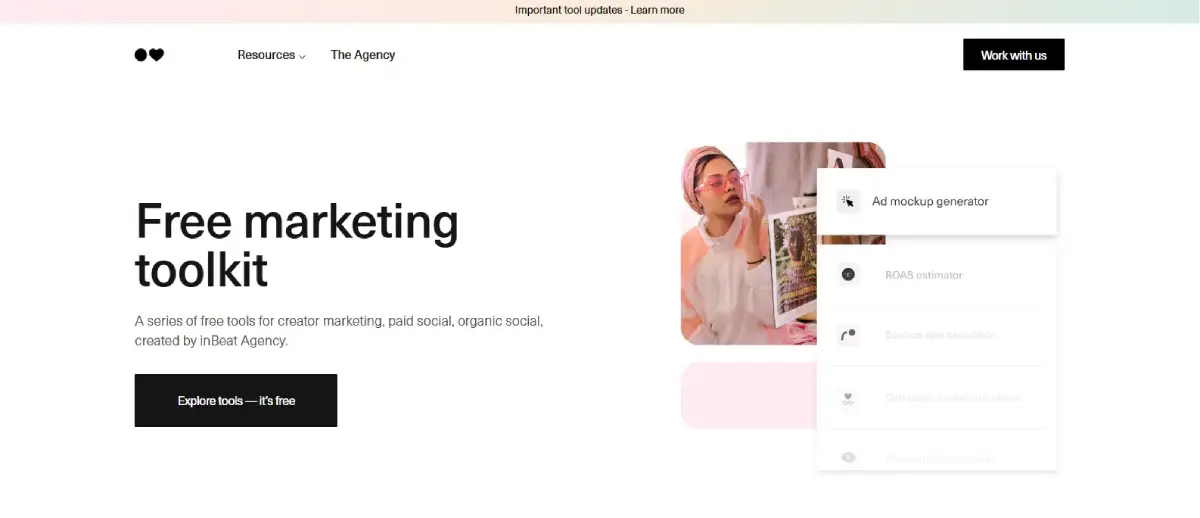Open the ROAS estimator text label
Screen dimensions: 1200x518
tap(923, 275)
